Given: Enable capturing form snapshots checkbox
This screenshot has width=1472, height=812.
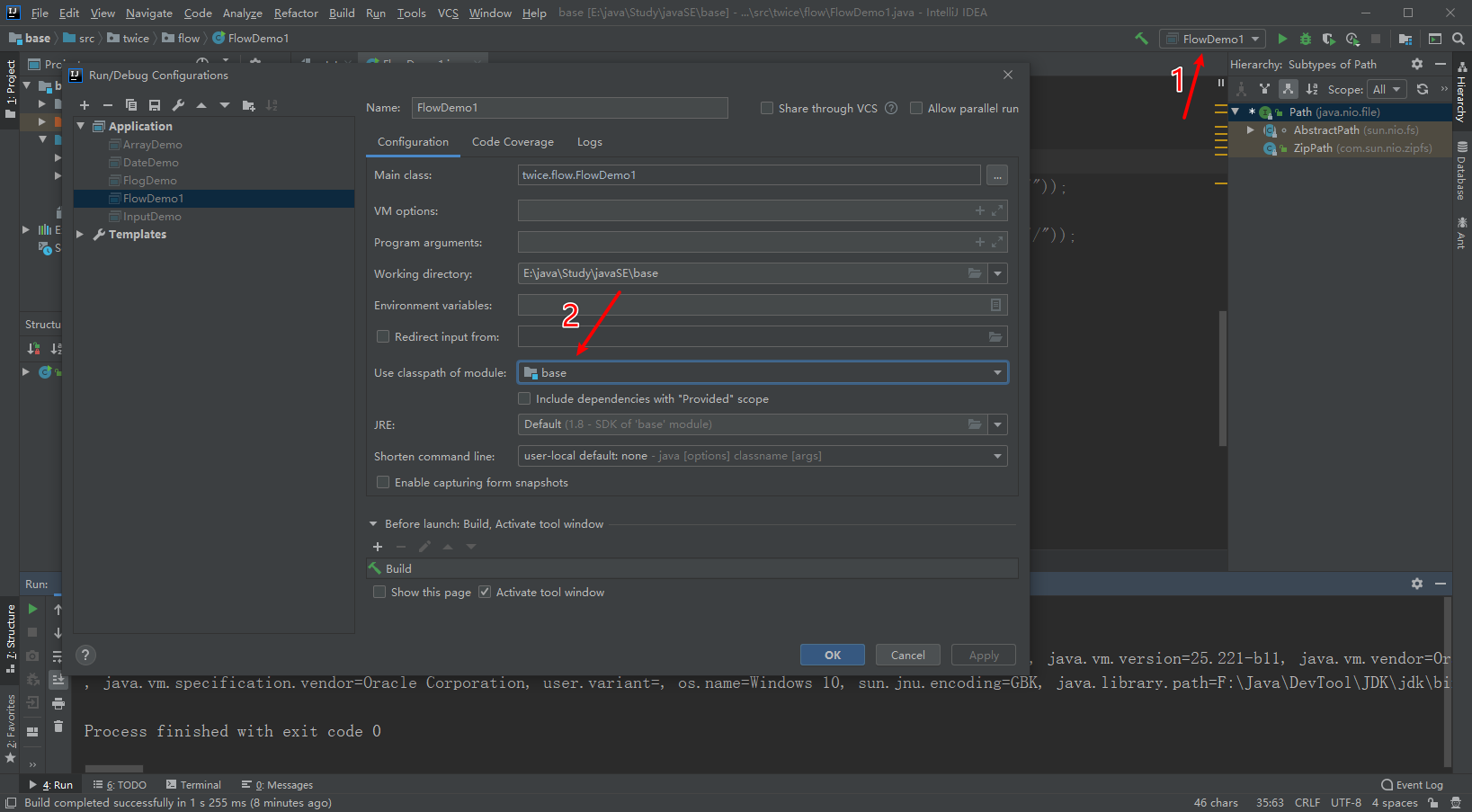Looking at the screenshot, I should [x=383, y=482].
